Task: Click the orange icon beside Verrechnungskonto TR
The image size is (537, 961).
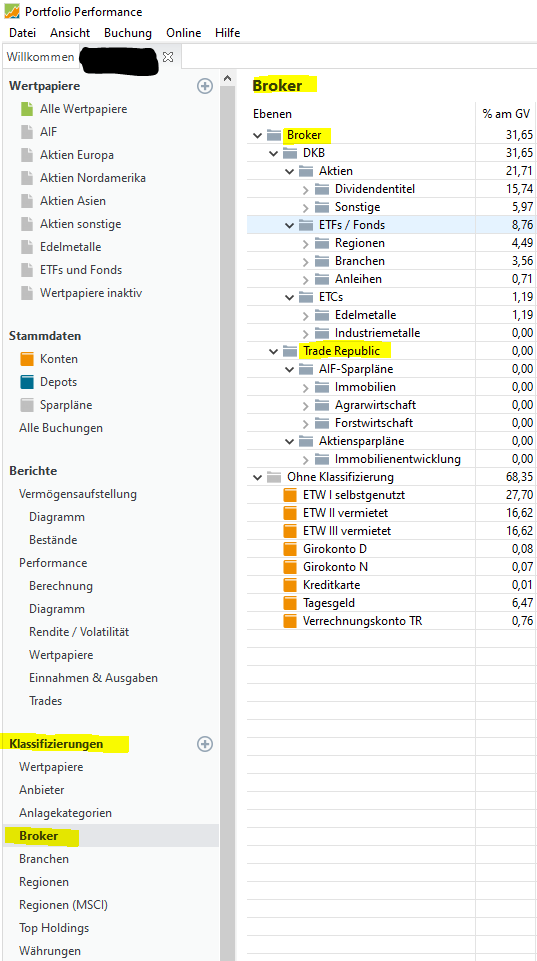Action: click(289, 621)
